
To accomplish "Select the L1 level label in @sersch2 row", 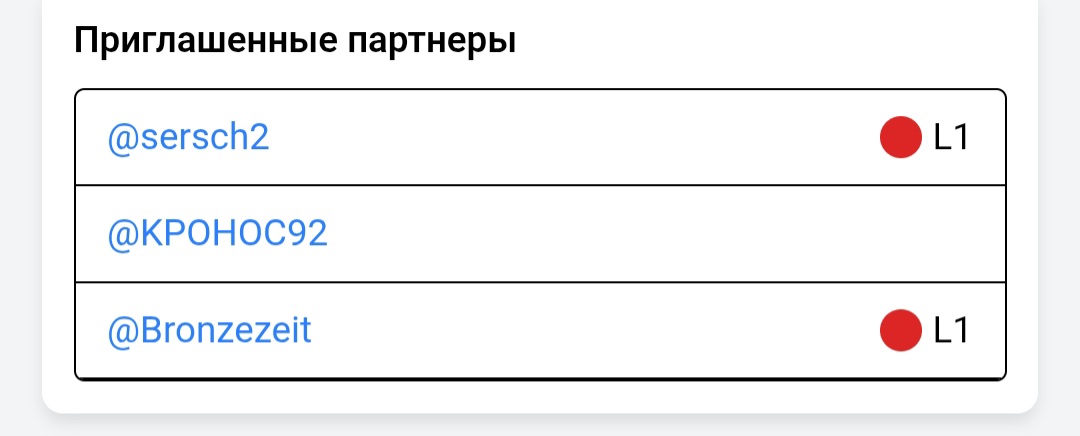I will pos(951,138).
